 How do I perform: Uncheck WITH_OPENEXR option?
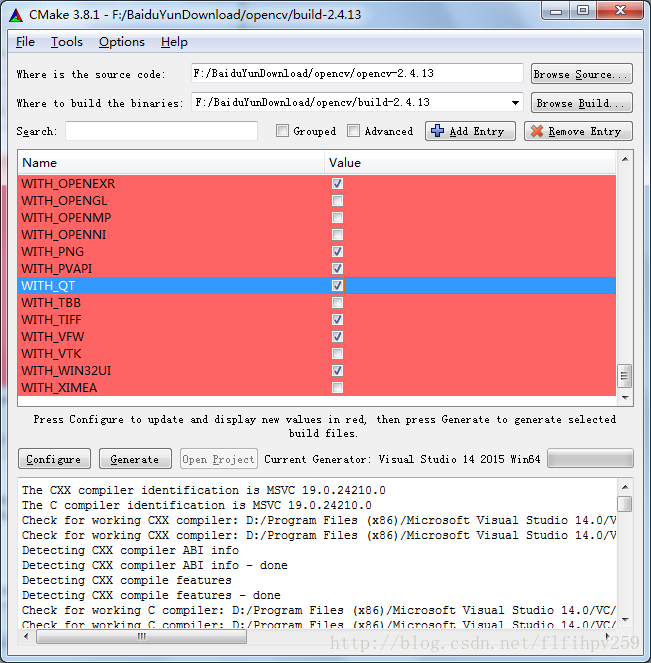point(337,184)
